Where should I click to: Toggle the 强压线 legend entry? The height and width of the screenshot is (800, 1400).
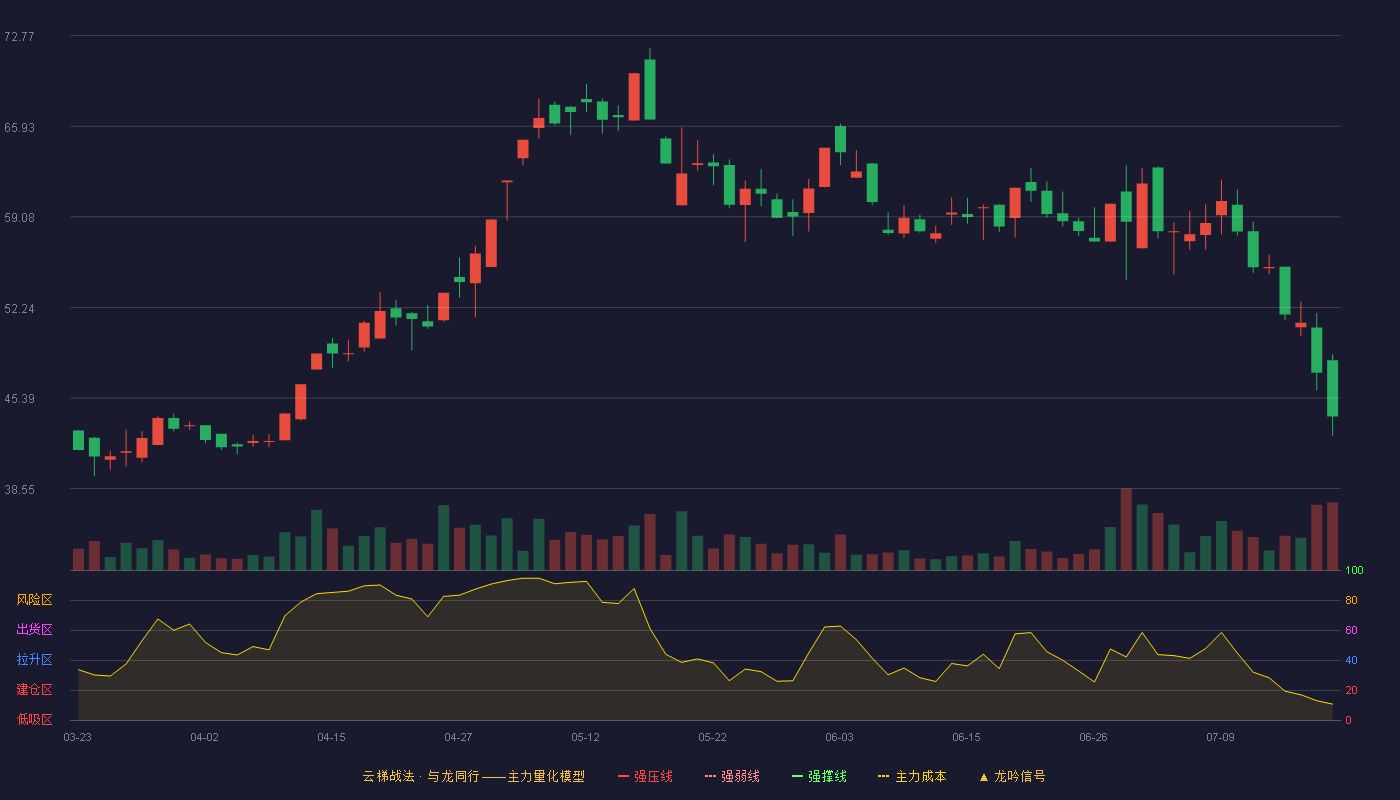tap(645, 776)
